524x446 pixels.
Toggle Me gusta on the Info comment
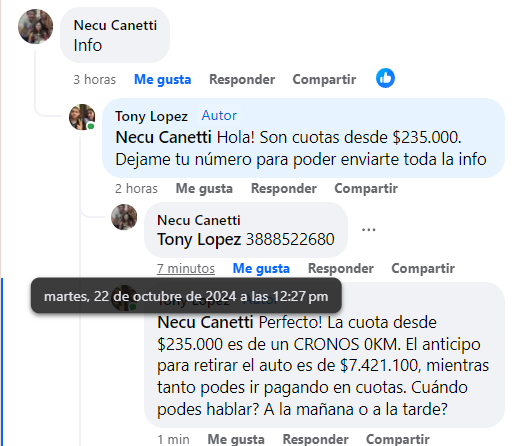162,80
